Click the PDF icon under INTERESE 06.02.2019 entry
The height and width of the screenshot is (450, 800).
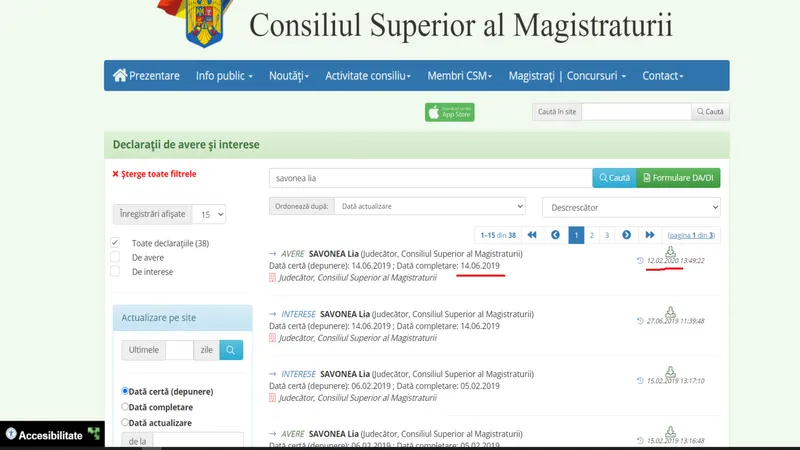click(272, 398)
